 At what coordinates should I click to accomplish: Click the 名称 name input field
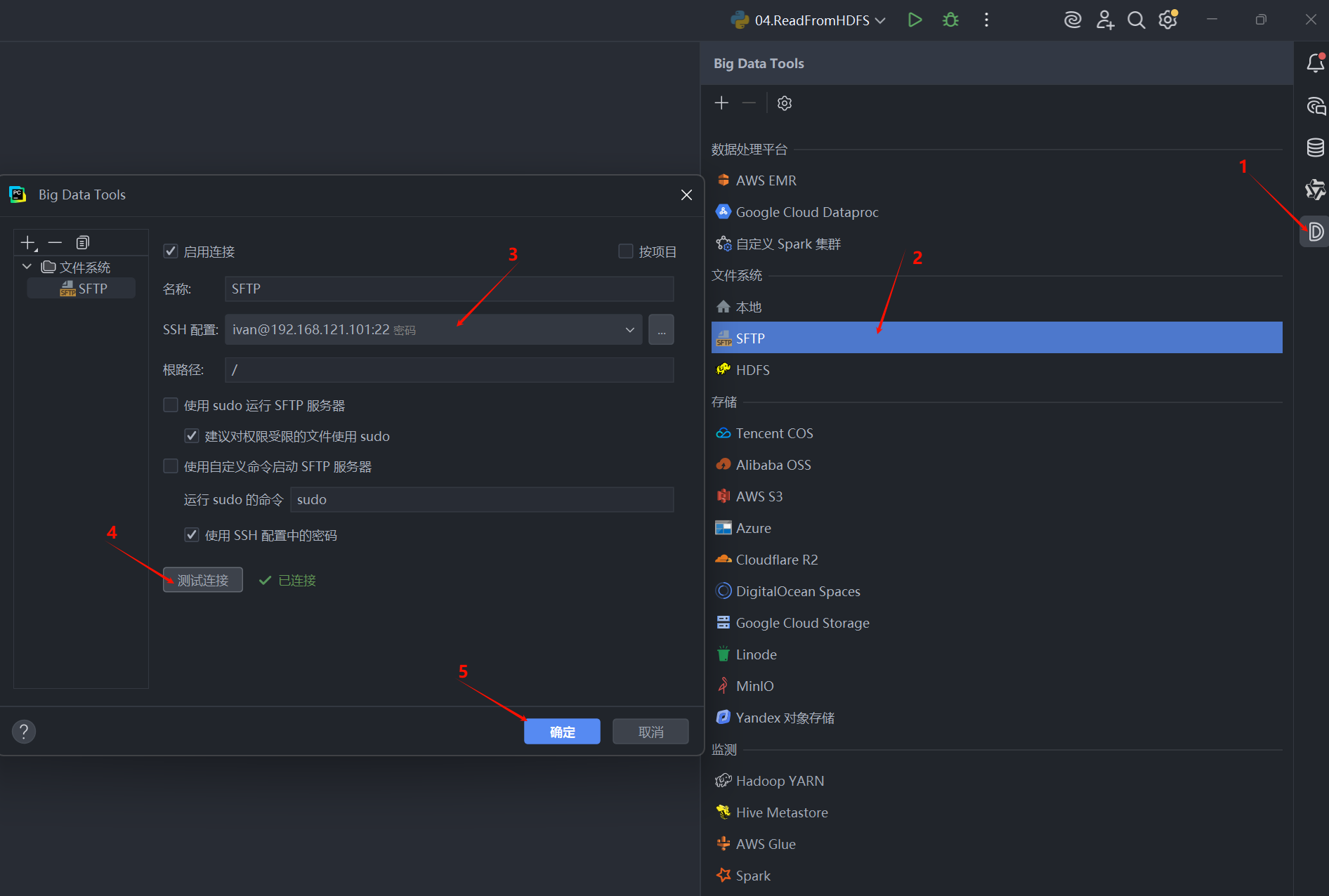(x=450, y=289)
